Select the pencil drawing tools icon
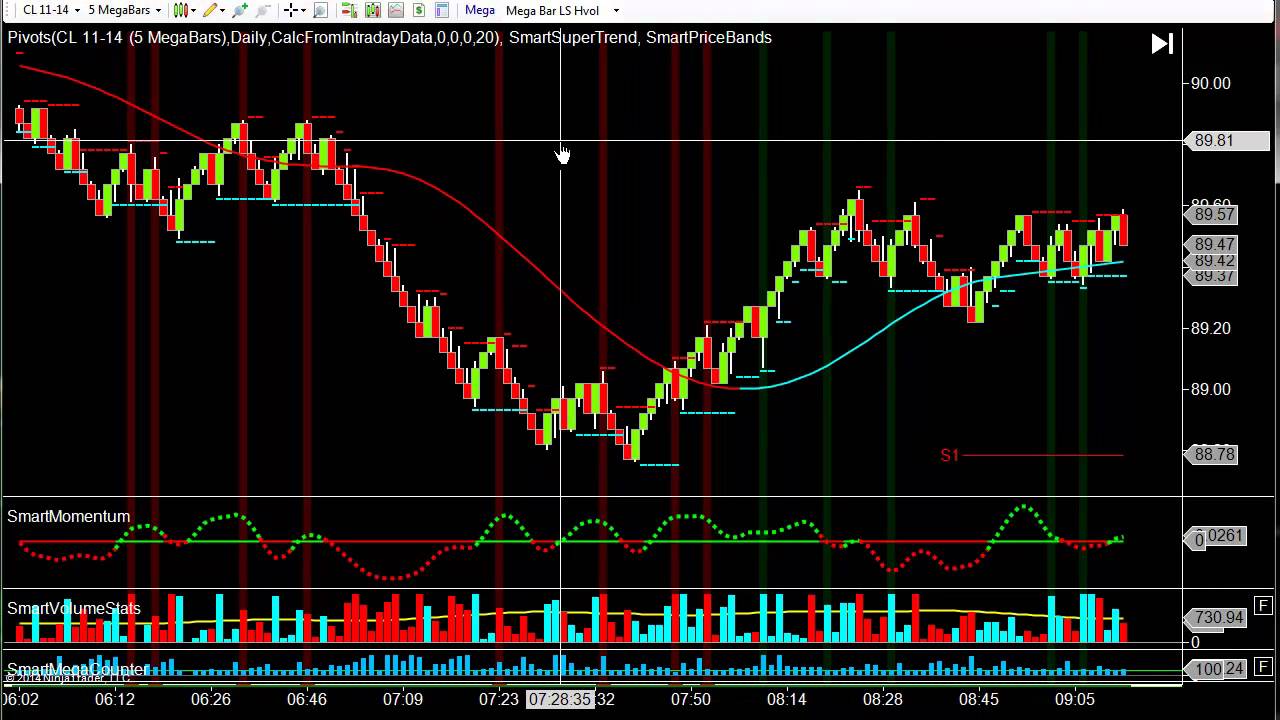Screen dimensions: 1280x720 (209, 10)
